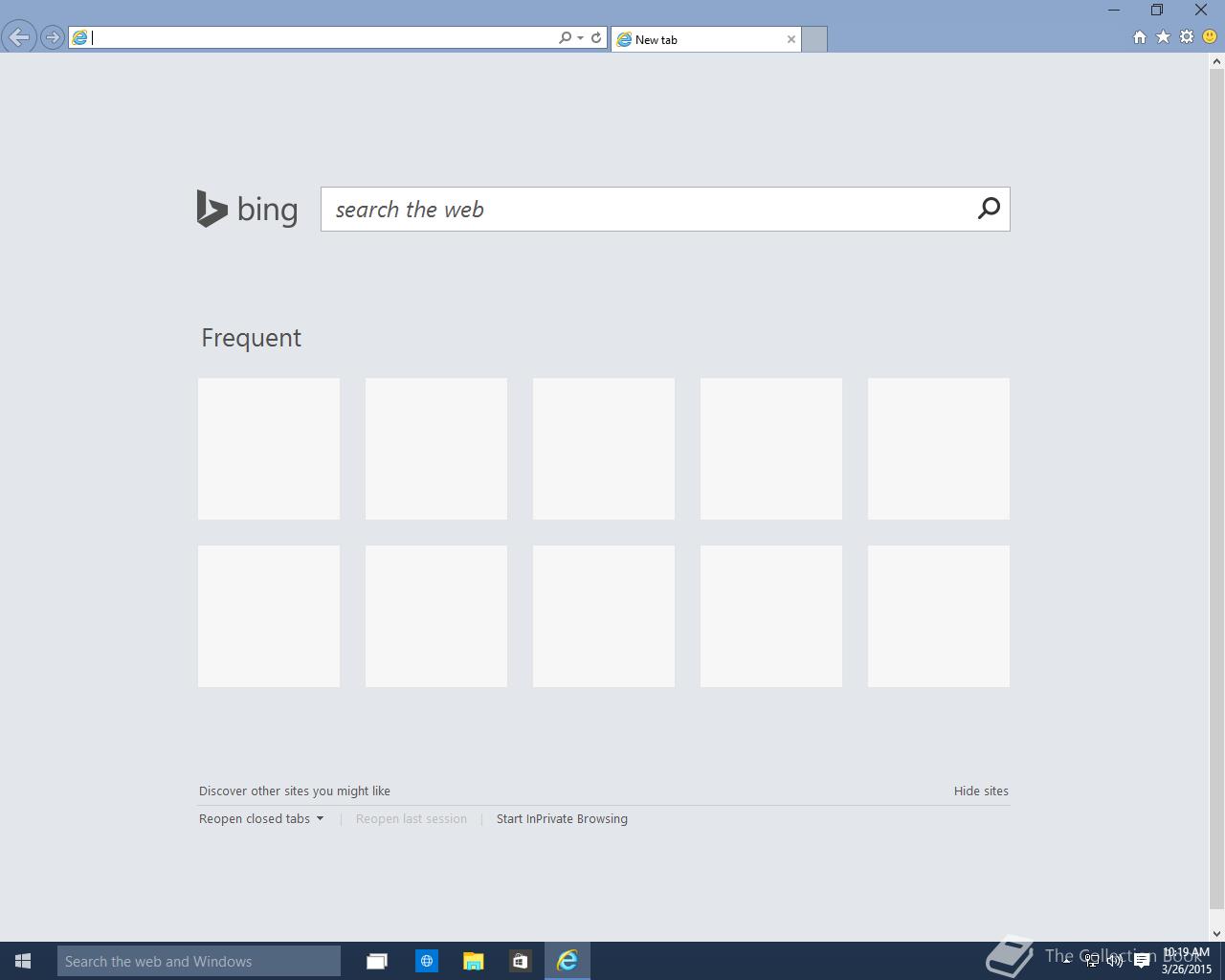Click the Hide sites link
The height and width of the screenshot is (980, 1225).
click(981, 791)
